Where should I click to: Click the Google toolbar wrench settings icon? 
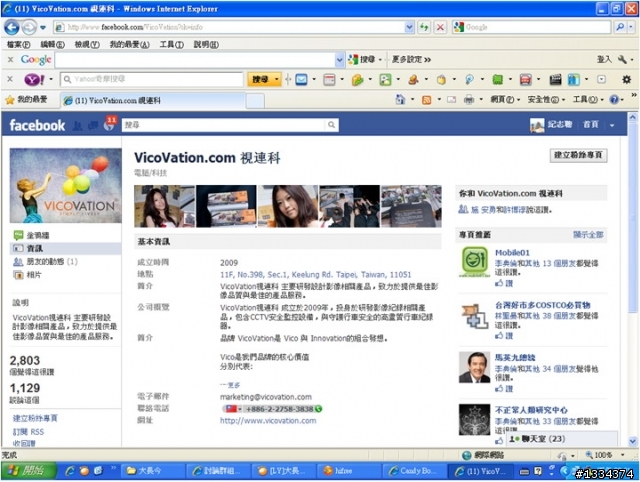click(x=622, y=60)
